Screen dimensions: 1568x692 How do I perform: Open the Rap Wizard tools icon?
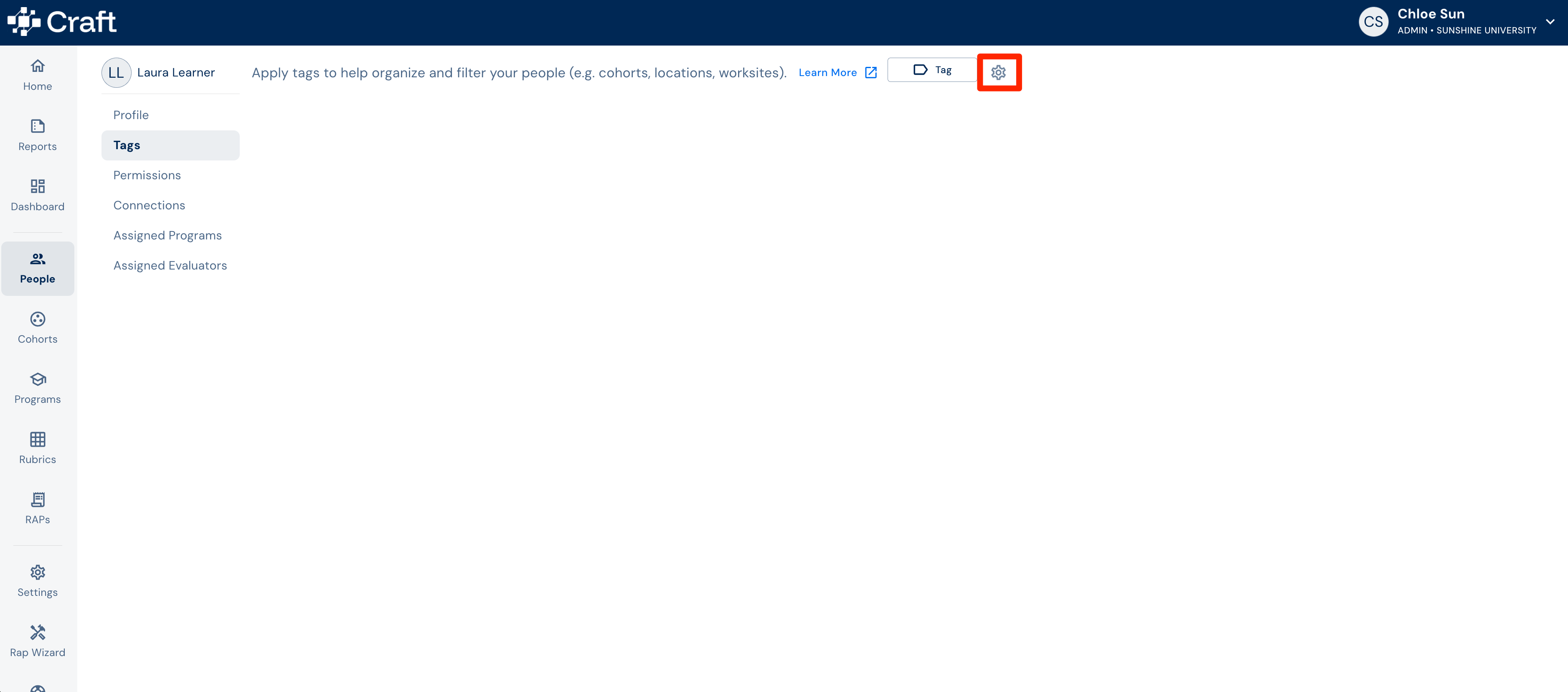point(38,632)
